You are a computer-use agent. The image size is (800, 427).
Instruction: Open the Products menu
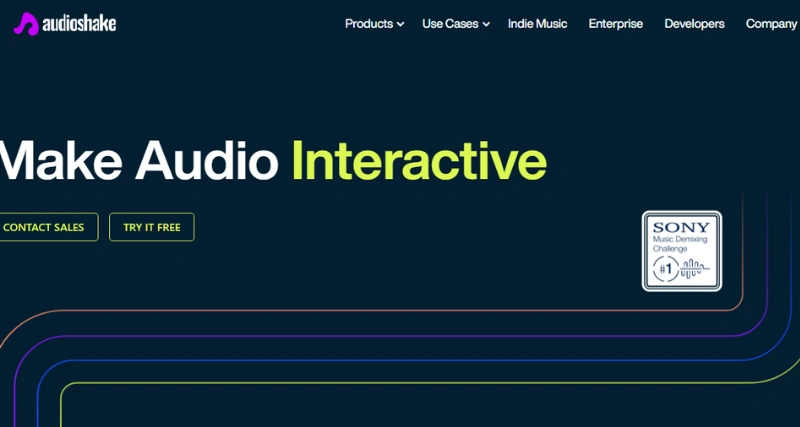368,24
